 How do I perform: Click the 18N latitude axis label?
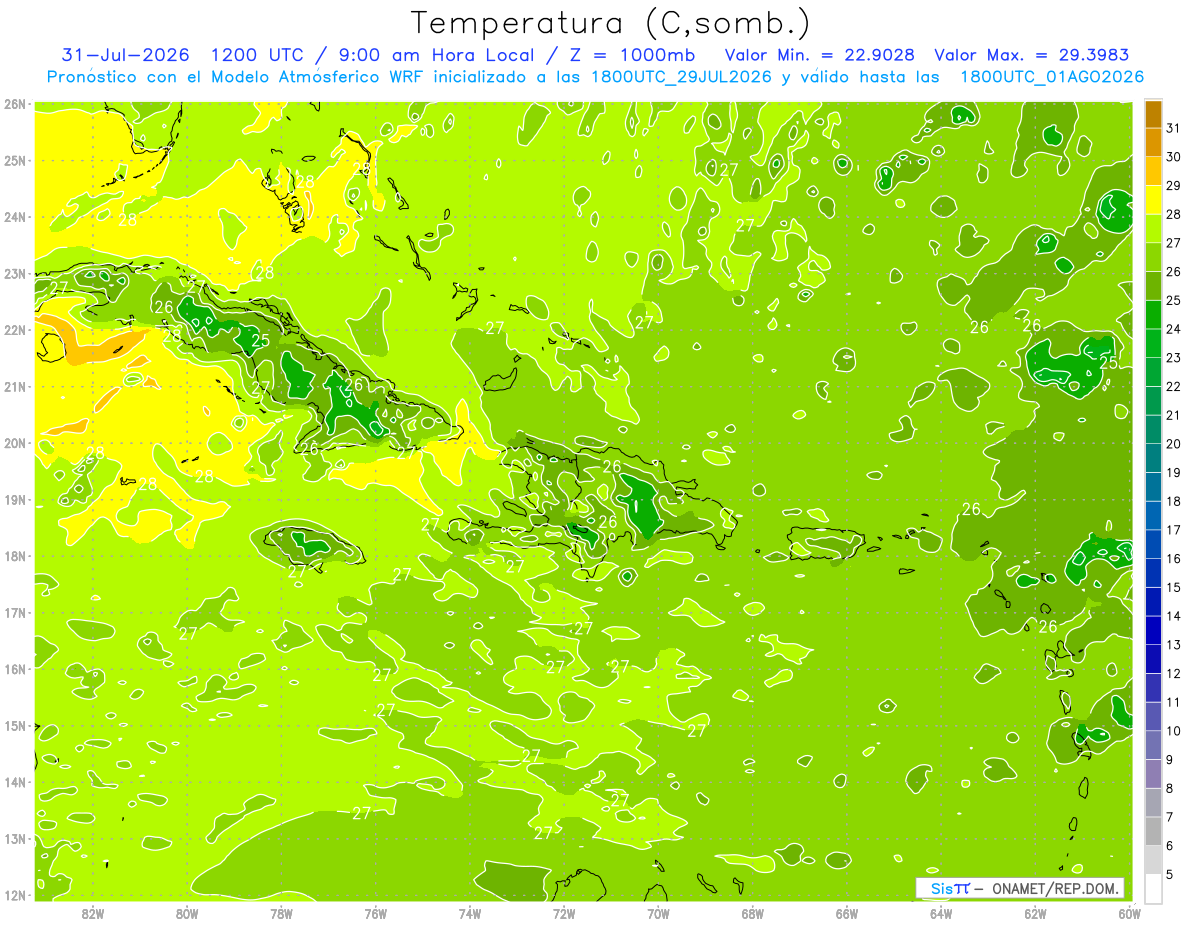tap(15, 556)
